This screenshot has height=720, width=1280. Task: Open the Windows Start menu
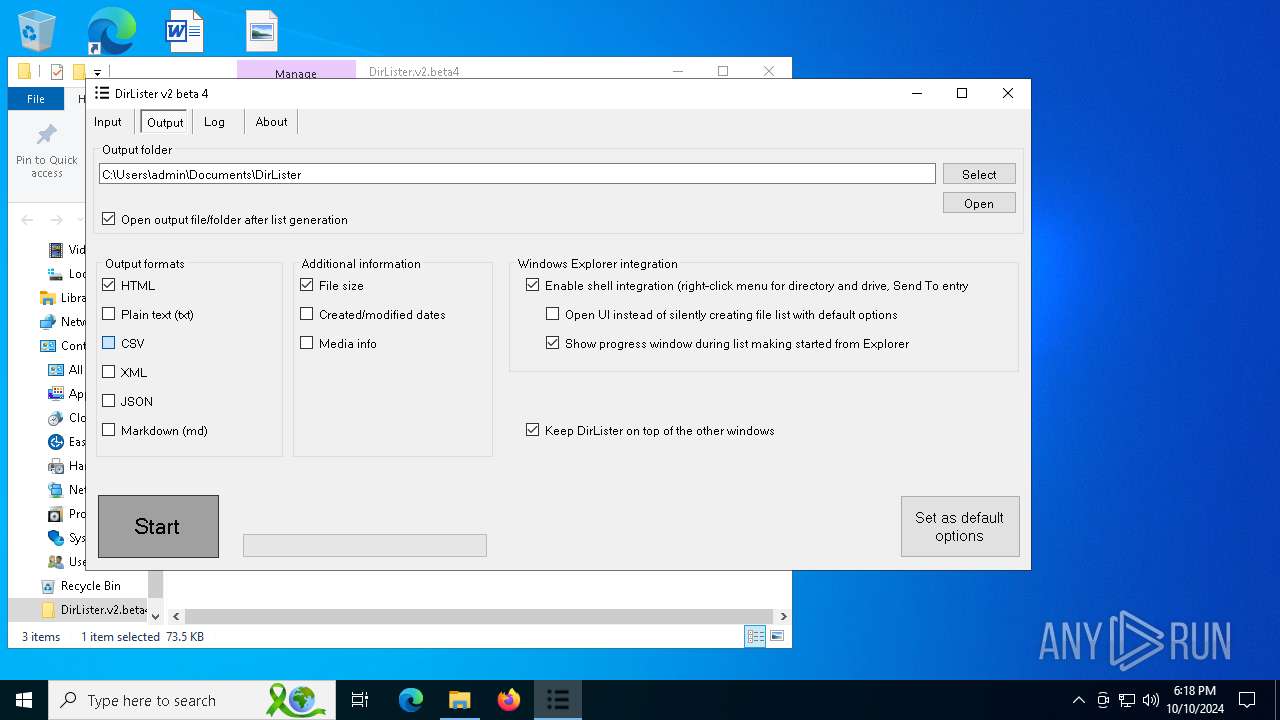pos(24,700)
